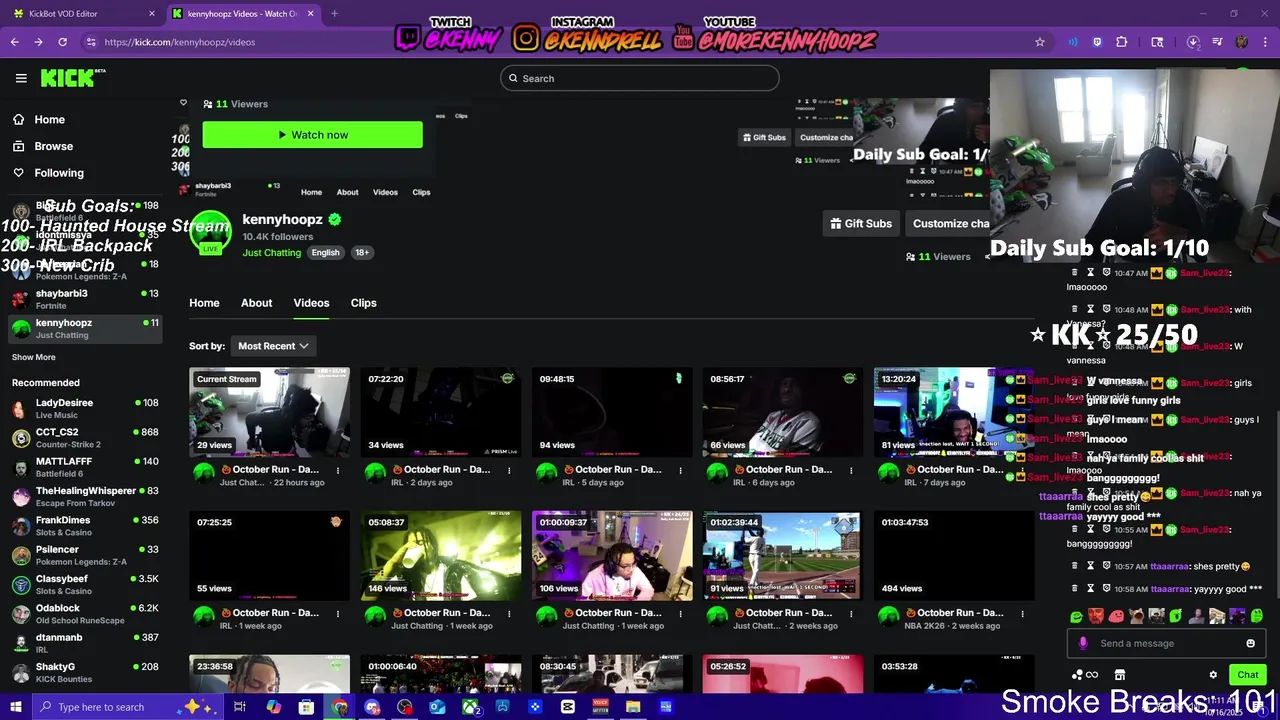
Task: Open recommended channel ShaktyG
Action: click(x=85, y=672)
